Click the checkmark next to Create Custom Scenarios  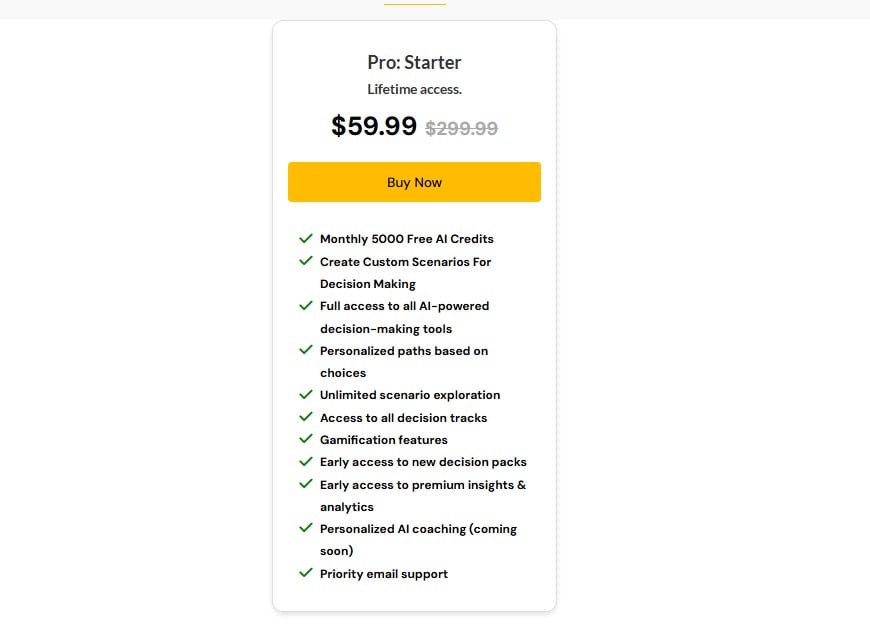(x=306, y=261)
